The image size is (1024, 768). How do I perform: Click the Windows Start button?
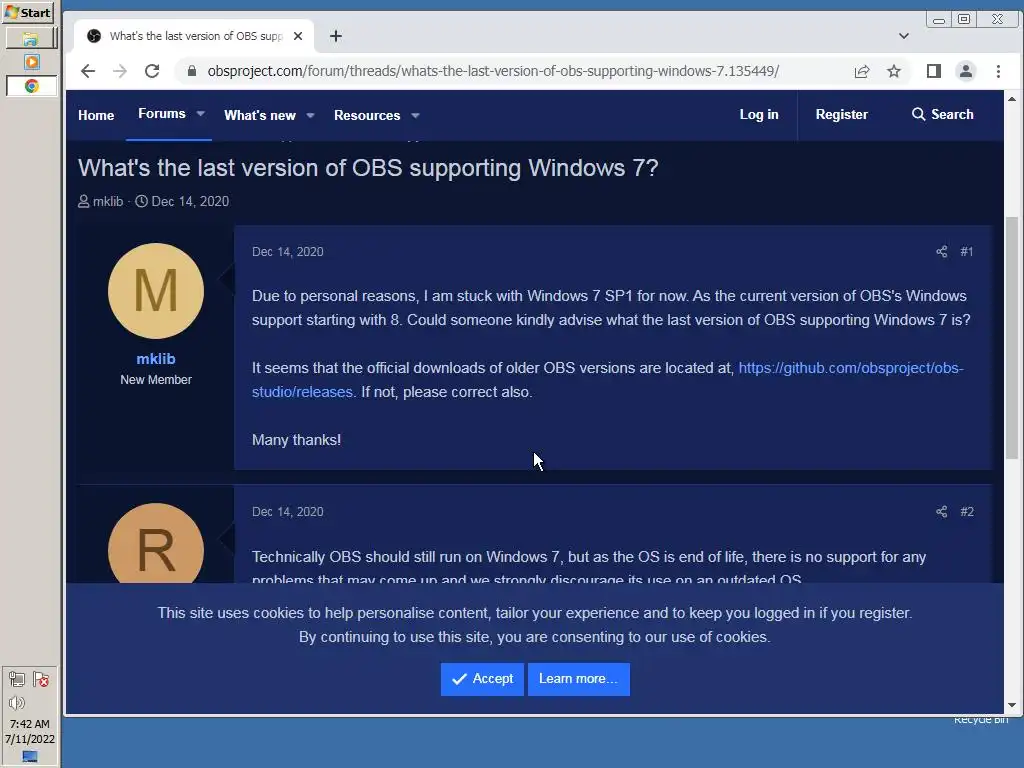(x=28, y=12)
